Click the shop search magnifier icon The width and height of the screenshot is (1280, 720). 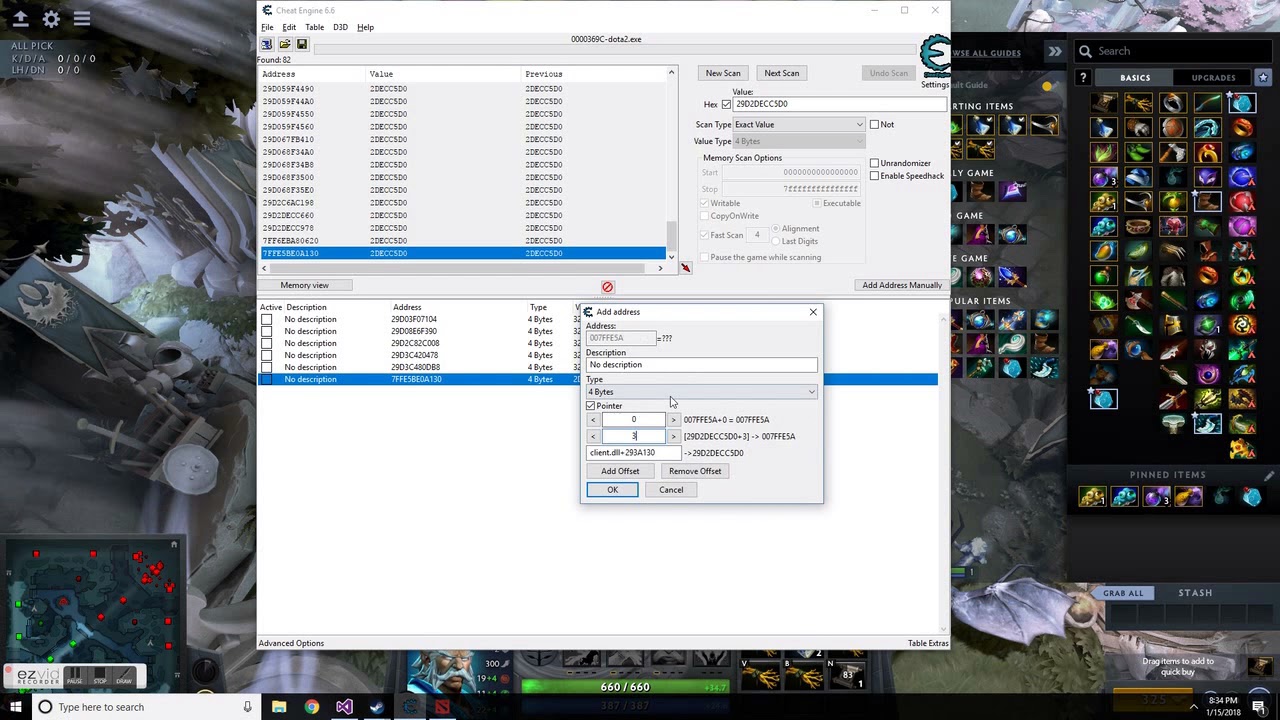click(x=1085, y=51)
